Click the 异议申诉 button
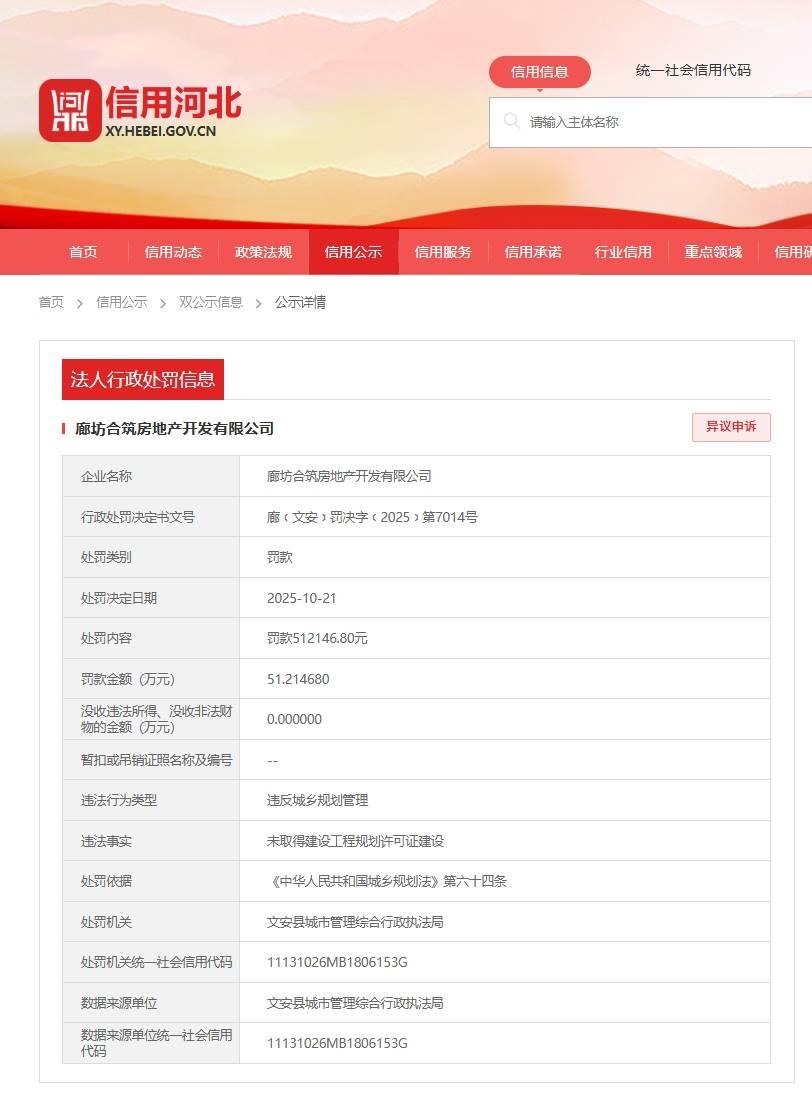 731,427
